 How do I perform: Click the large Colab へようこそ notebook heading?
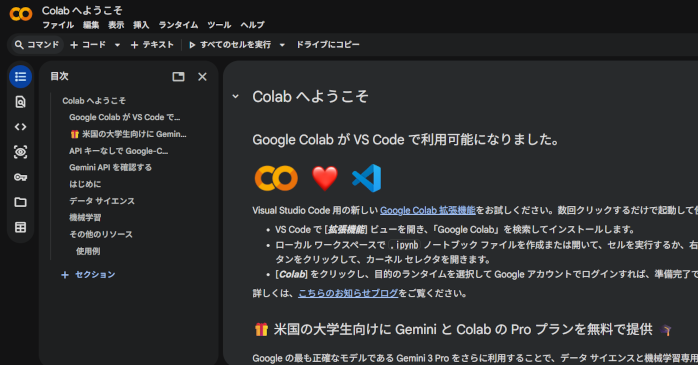310,96
